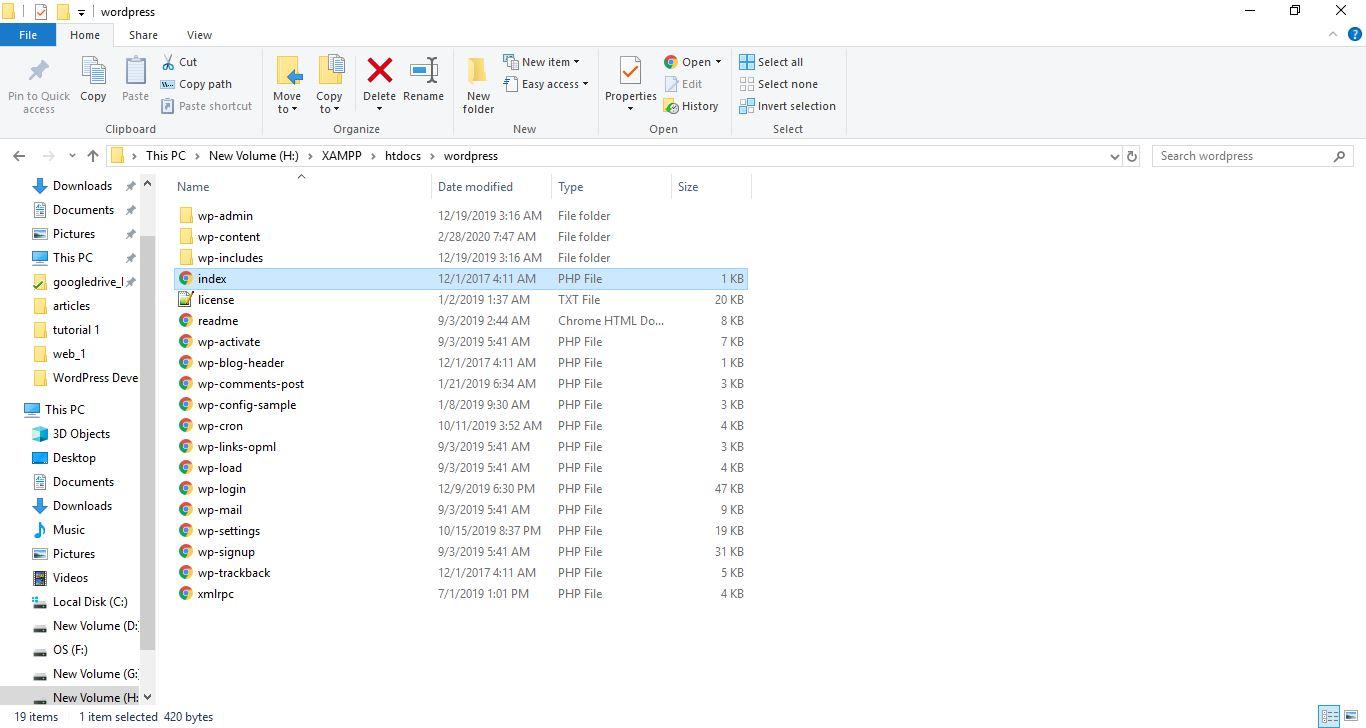Switch to Large icons view layout
Screen dimensions: 1366x728
1349,716
